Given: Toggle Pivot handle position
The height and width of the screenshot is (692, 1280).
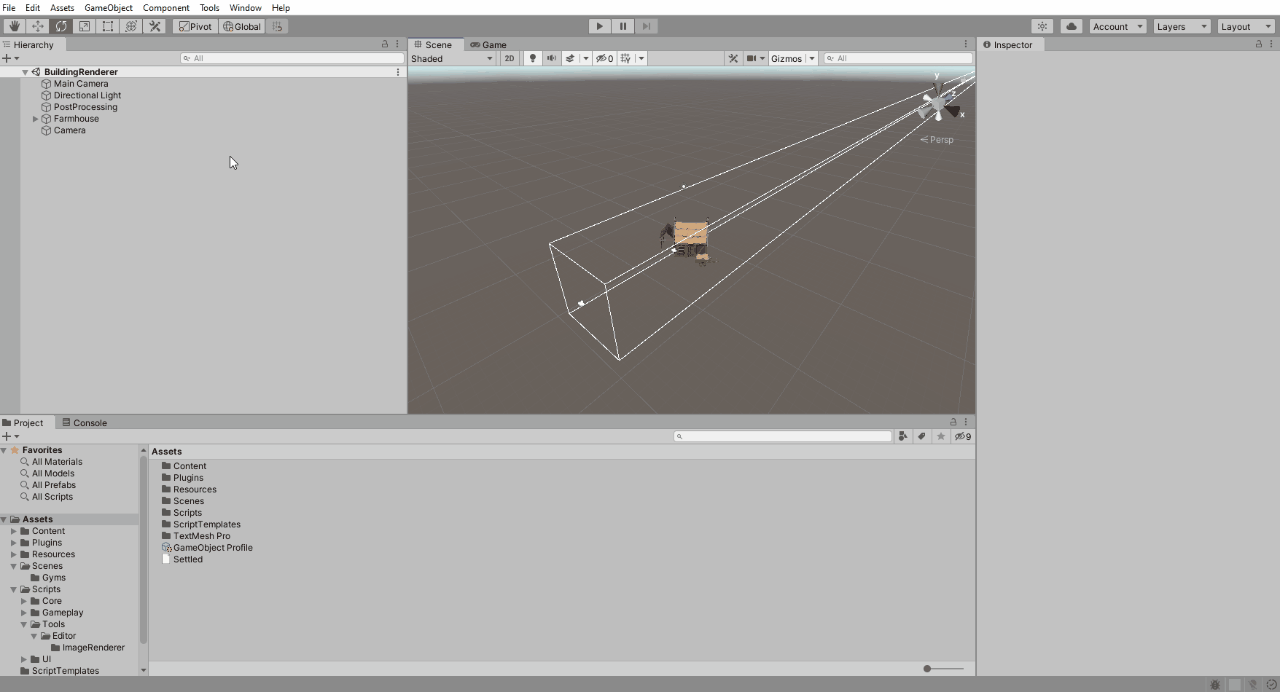Looking at the screenshot, I should coord(196,26).
